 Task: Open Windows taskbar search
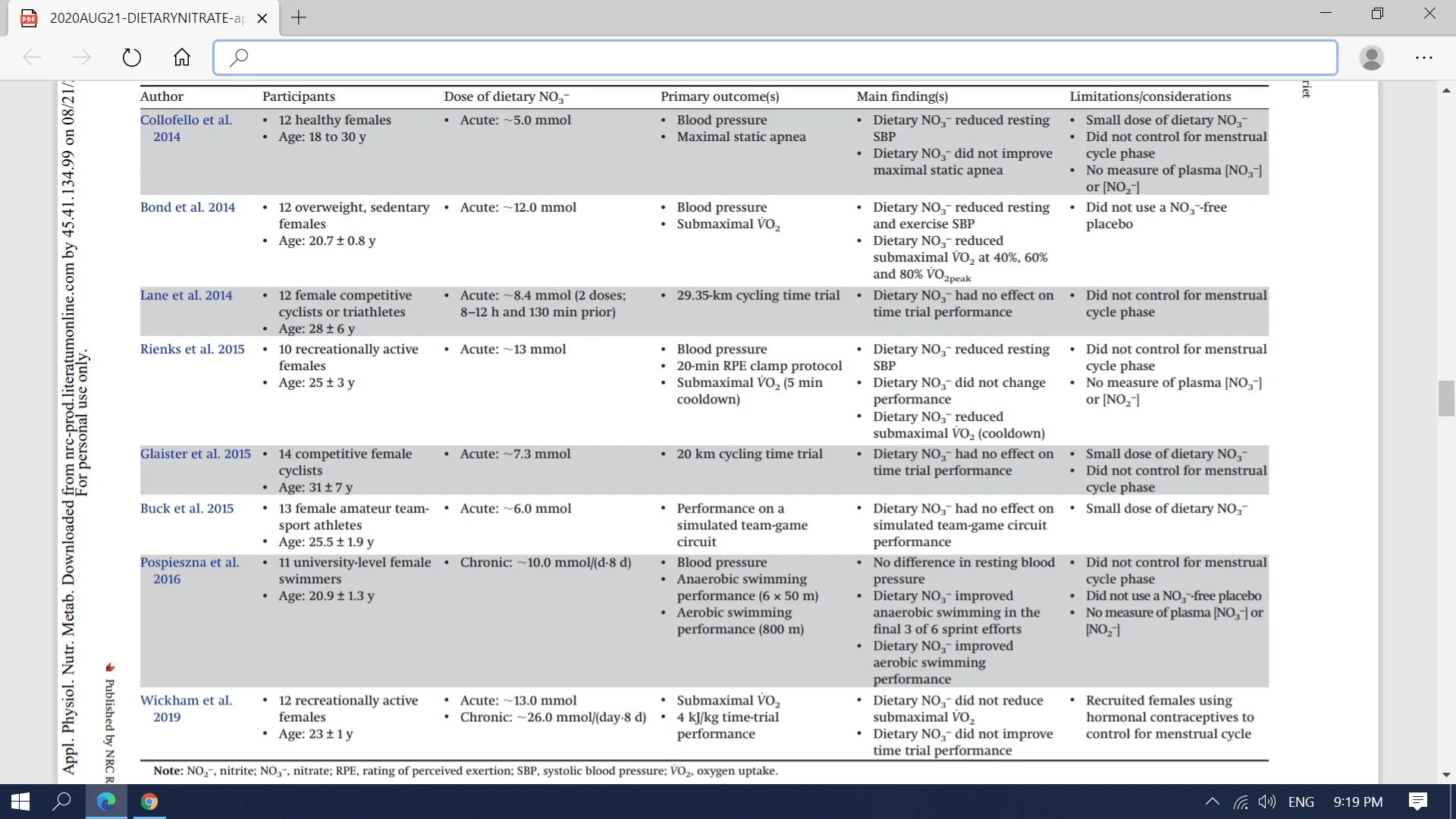click(x=61, y=802)
